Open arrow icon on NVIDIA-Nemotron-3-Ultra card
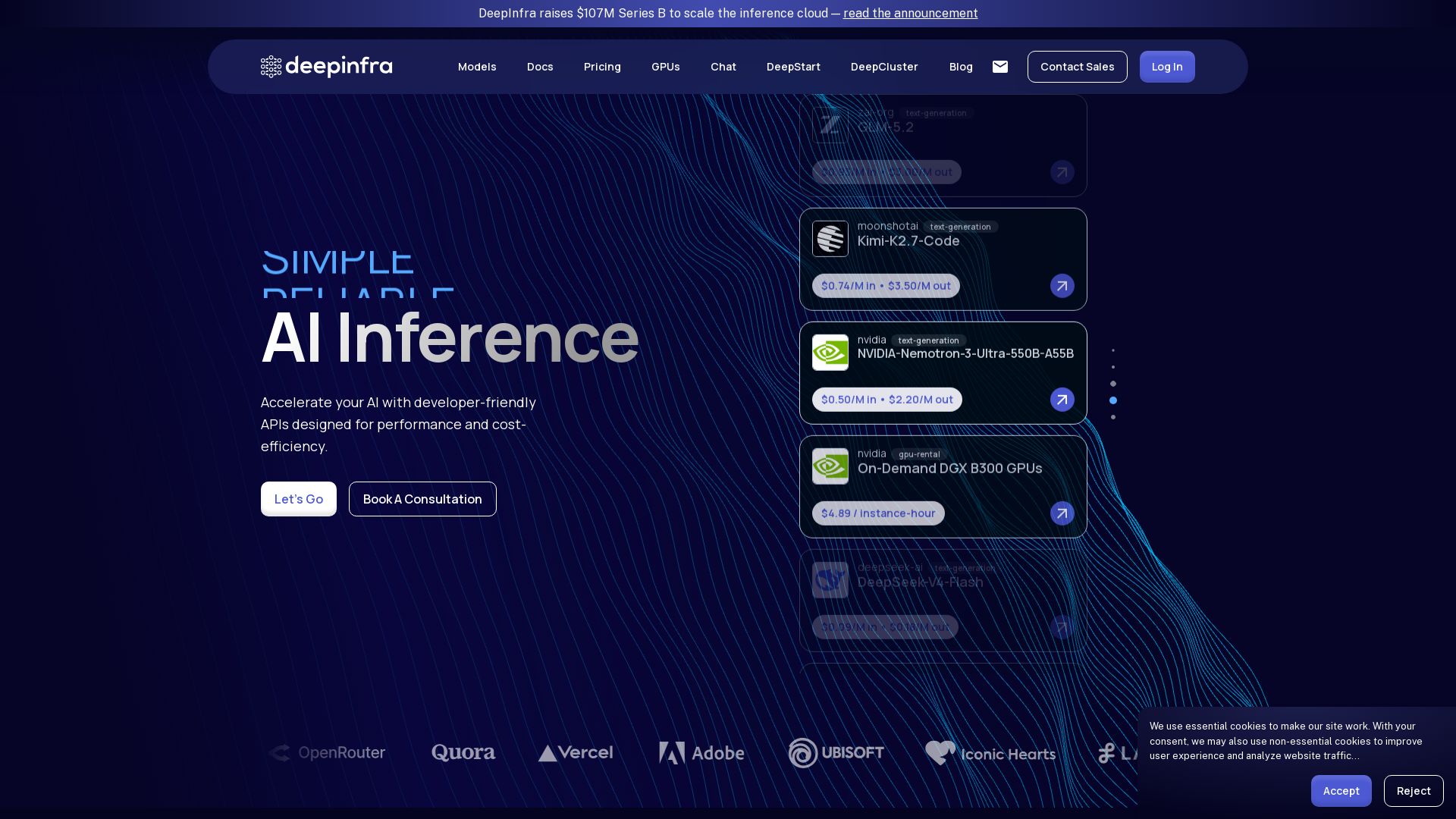Screen dimensions: 1456x819 click(1062, 400)
